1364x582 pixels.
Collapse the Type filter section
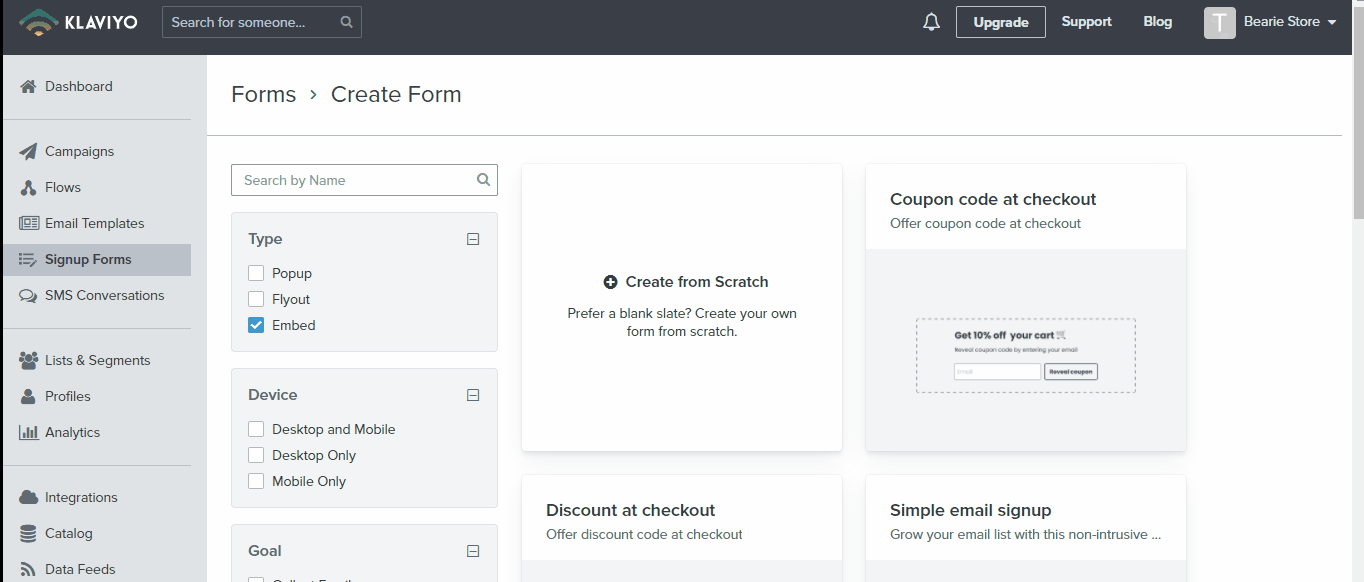point(473,239)
